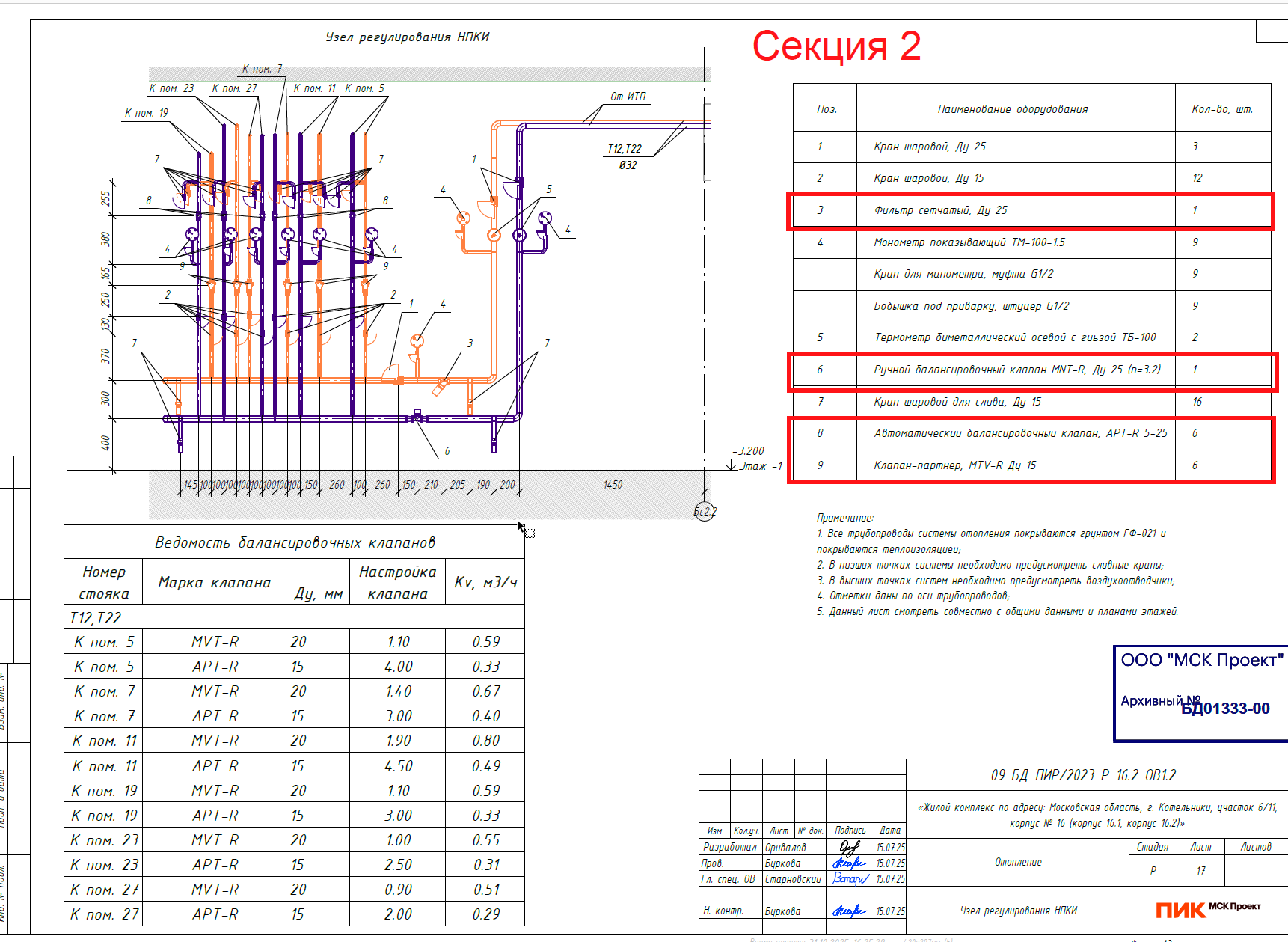The height and width of the screenshot is (942, 1288).
Task: Click the valve setting "4.50" cell
Action: (x=399, y=766)
